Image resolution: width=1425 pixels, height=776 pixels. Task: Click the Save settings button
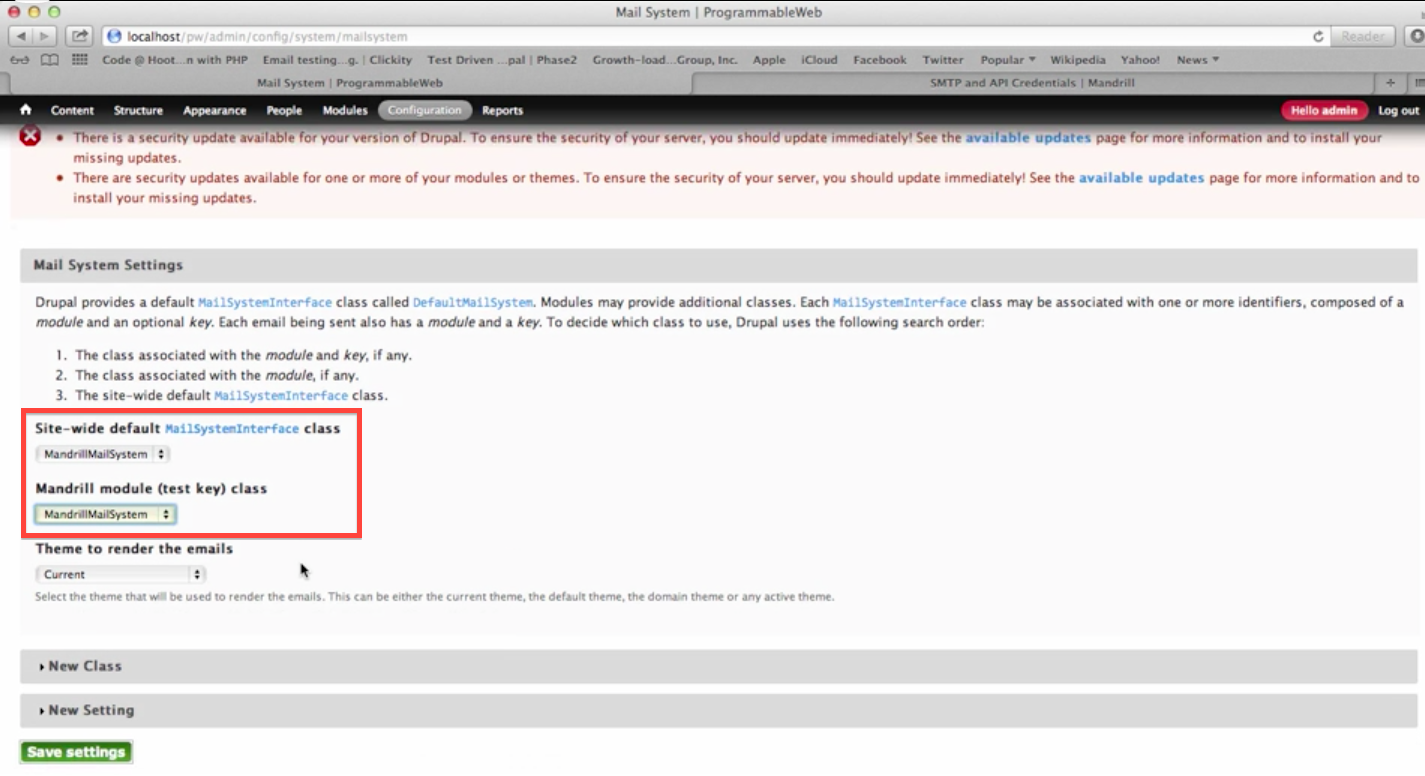[76, 752]
